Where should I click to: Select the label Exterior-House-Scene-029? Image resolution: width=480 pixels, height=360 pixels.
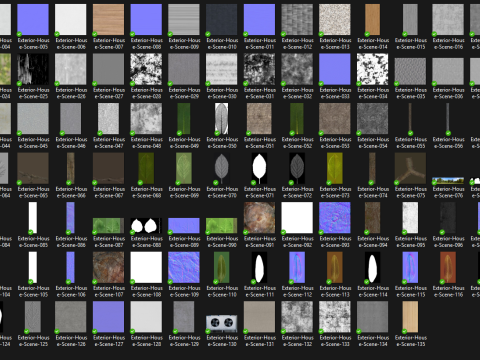(x=184, y=93)
